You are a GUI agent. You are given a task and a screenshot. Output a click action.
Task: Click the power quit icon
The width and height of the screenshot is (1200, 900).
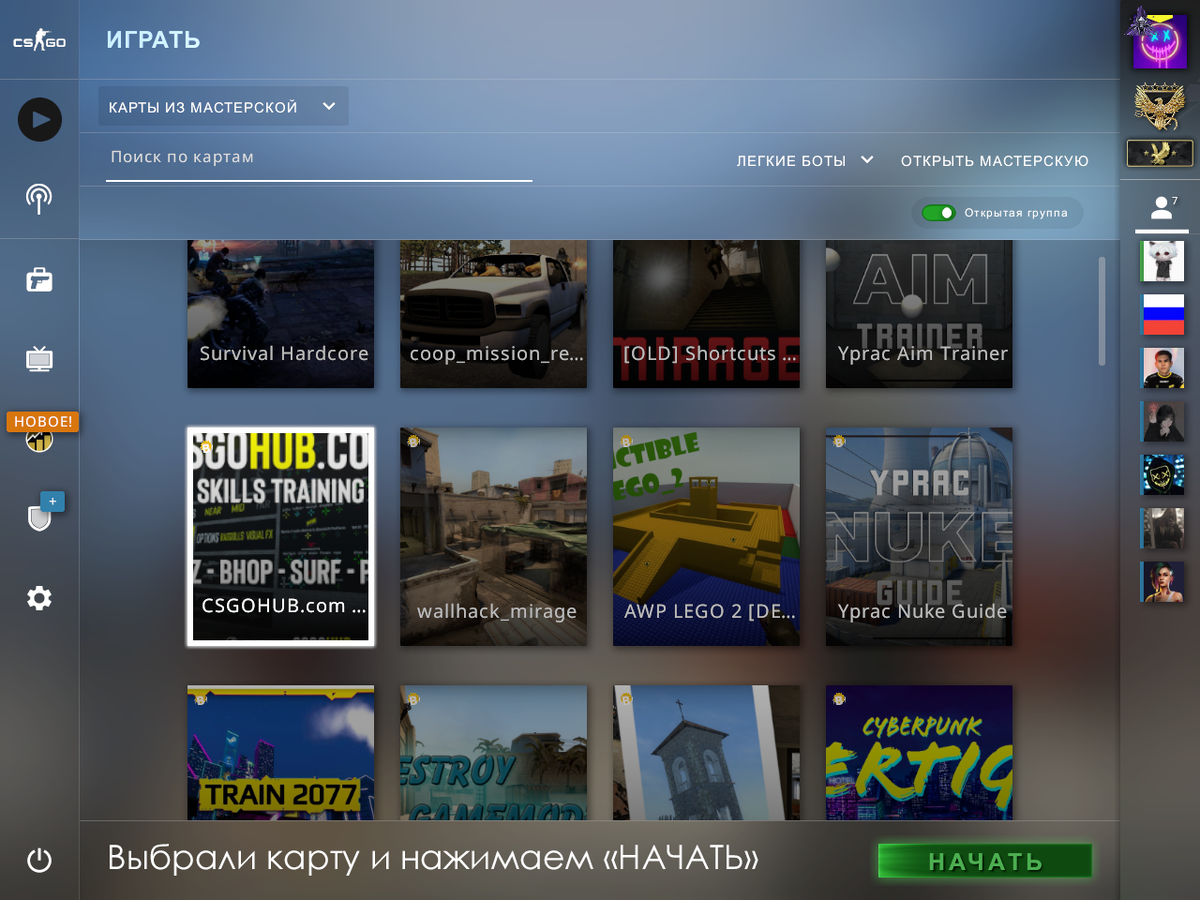tap(39, 860)
